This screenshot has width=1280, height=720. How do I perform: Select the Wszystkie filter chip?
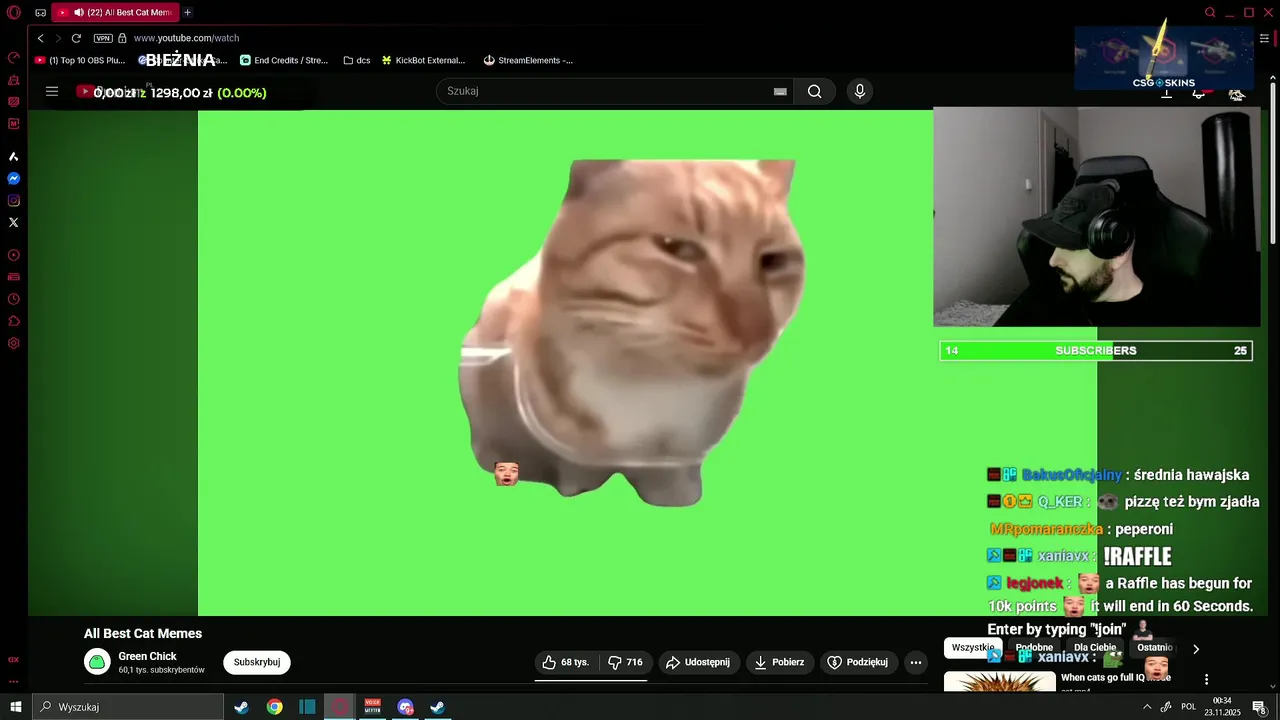point(973,648)
